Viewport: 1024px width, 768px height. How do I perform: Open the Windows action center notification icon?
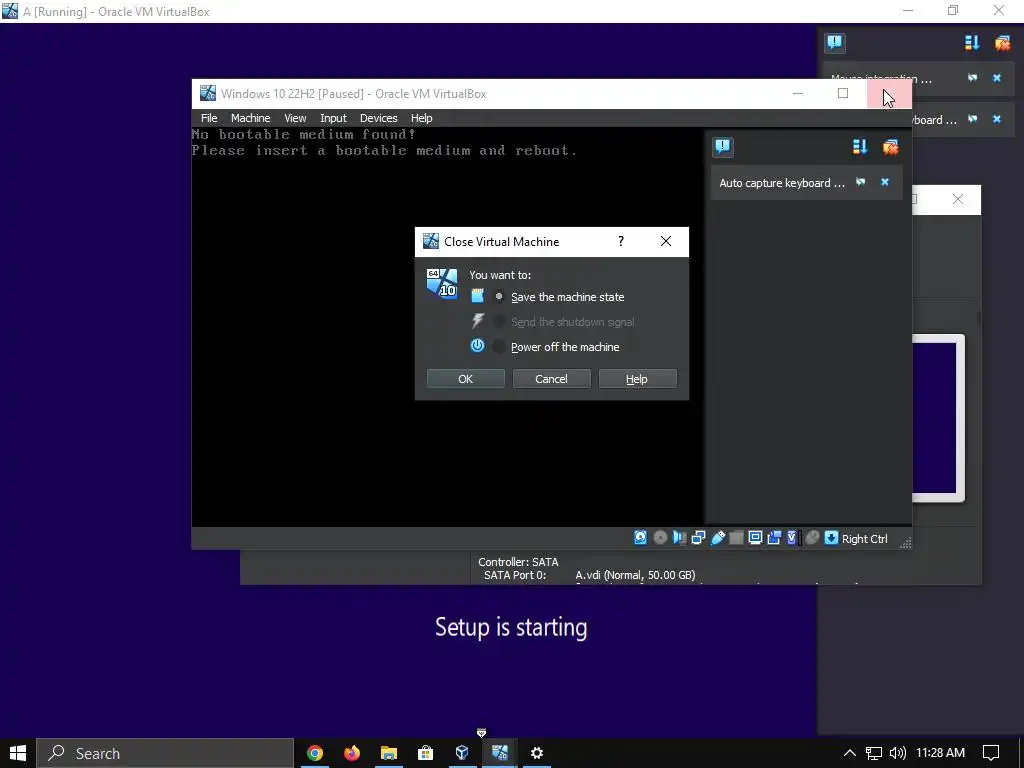click(991, 753)
